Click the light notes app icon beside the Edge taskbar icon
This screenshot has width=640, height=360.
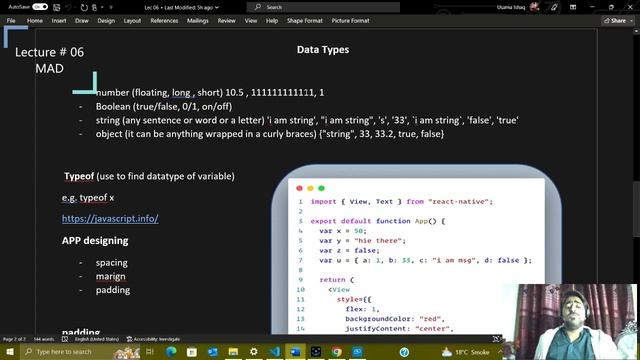click(192, 351)
